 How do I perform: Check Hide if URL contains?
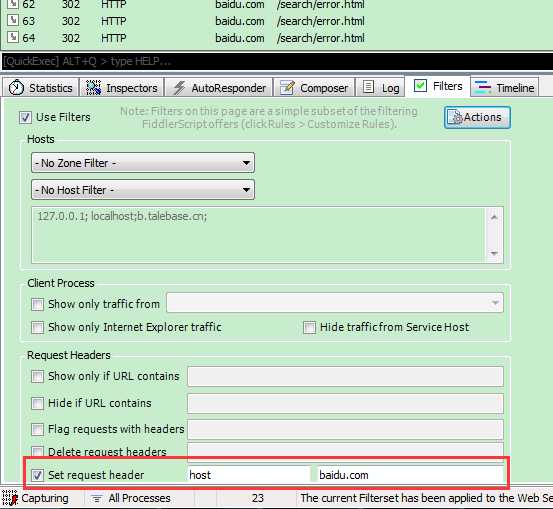point(37,403)
